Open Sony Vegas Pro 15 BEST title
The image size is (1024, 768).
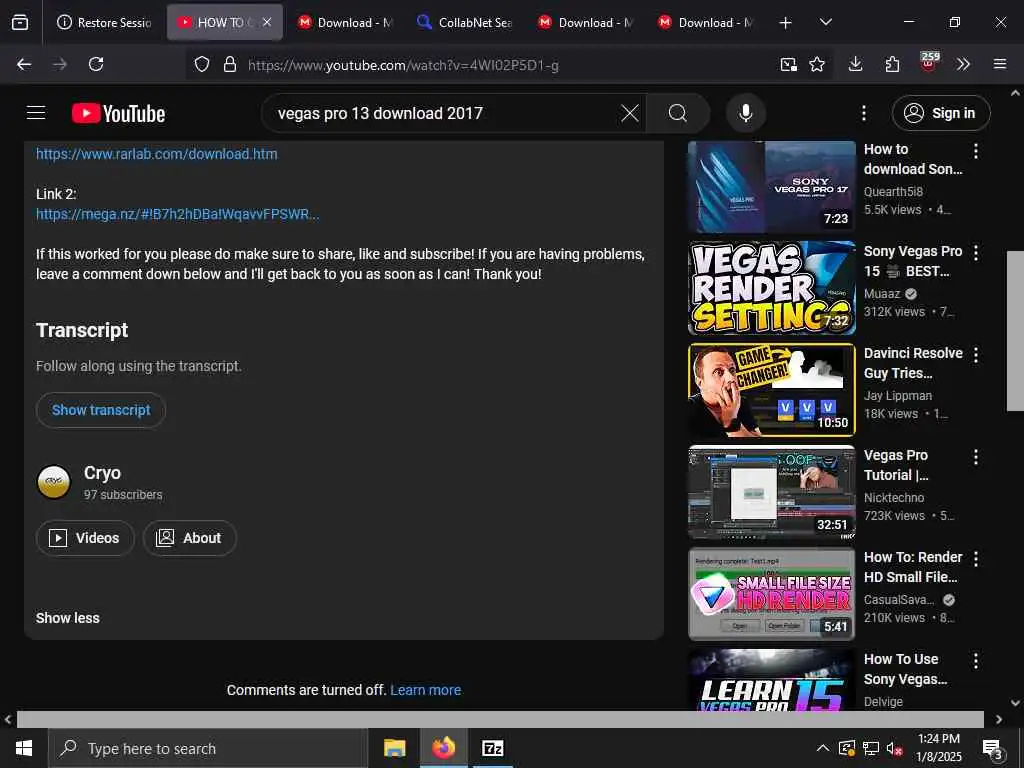(x=913, y=261)
